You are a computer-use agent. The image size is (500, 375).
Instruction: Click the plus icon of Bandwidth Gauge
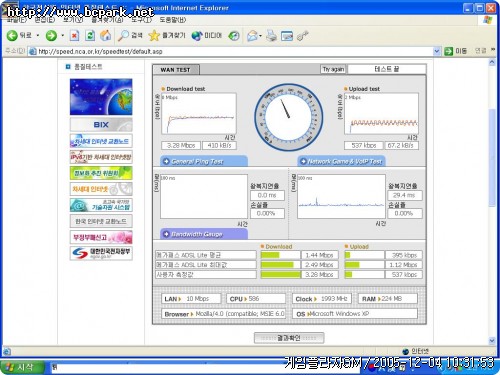point(166,234)
